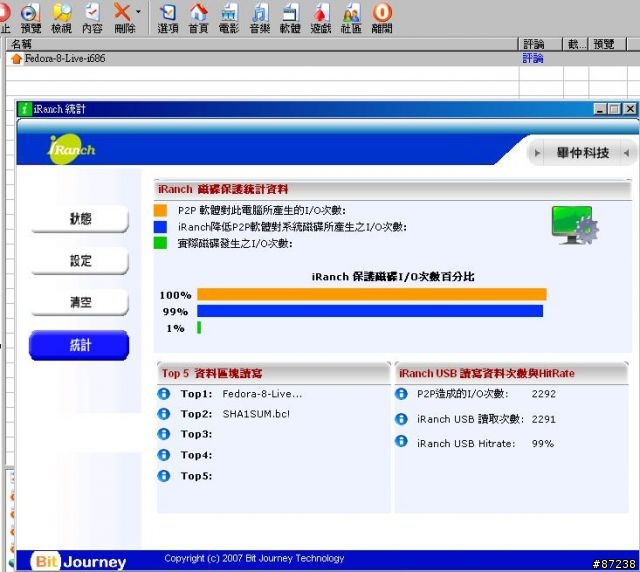Minimize the iRanch 統計 window

[x=600, y=109]
